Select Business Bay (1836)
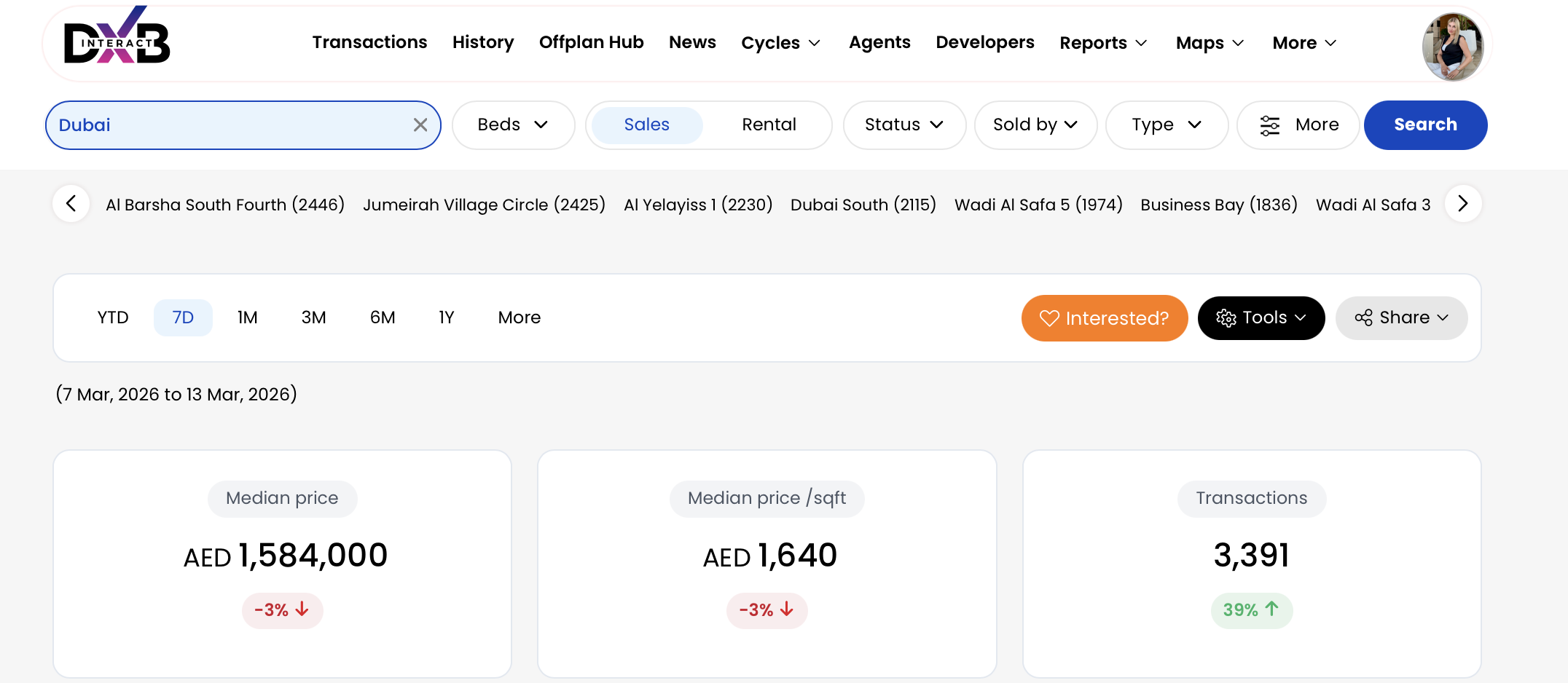Screen dimensions: 1568x683 coord(1219,205)
